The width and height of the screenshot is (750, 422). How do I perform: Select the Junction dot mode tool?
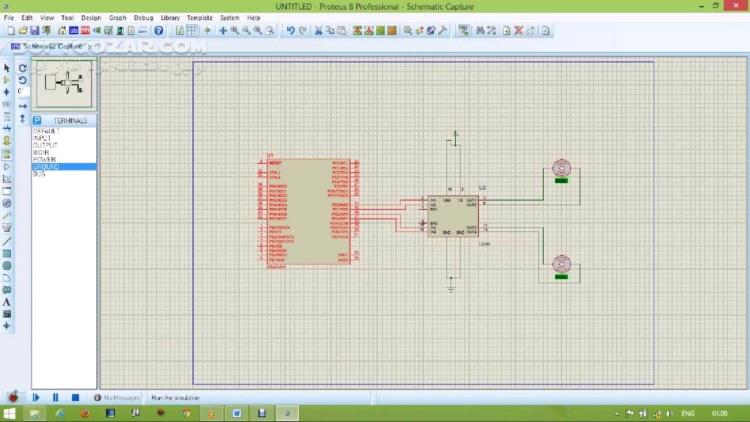(7, 92)
